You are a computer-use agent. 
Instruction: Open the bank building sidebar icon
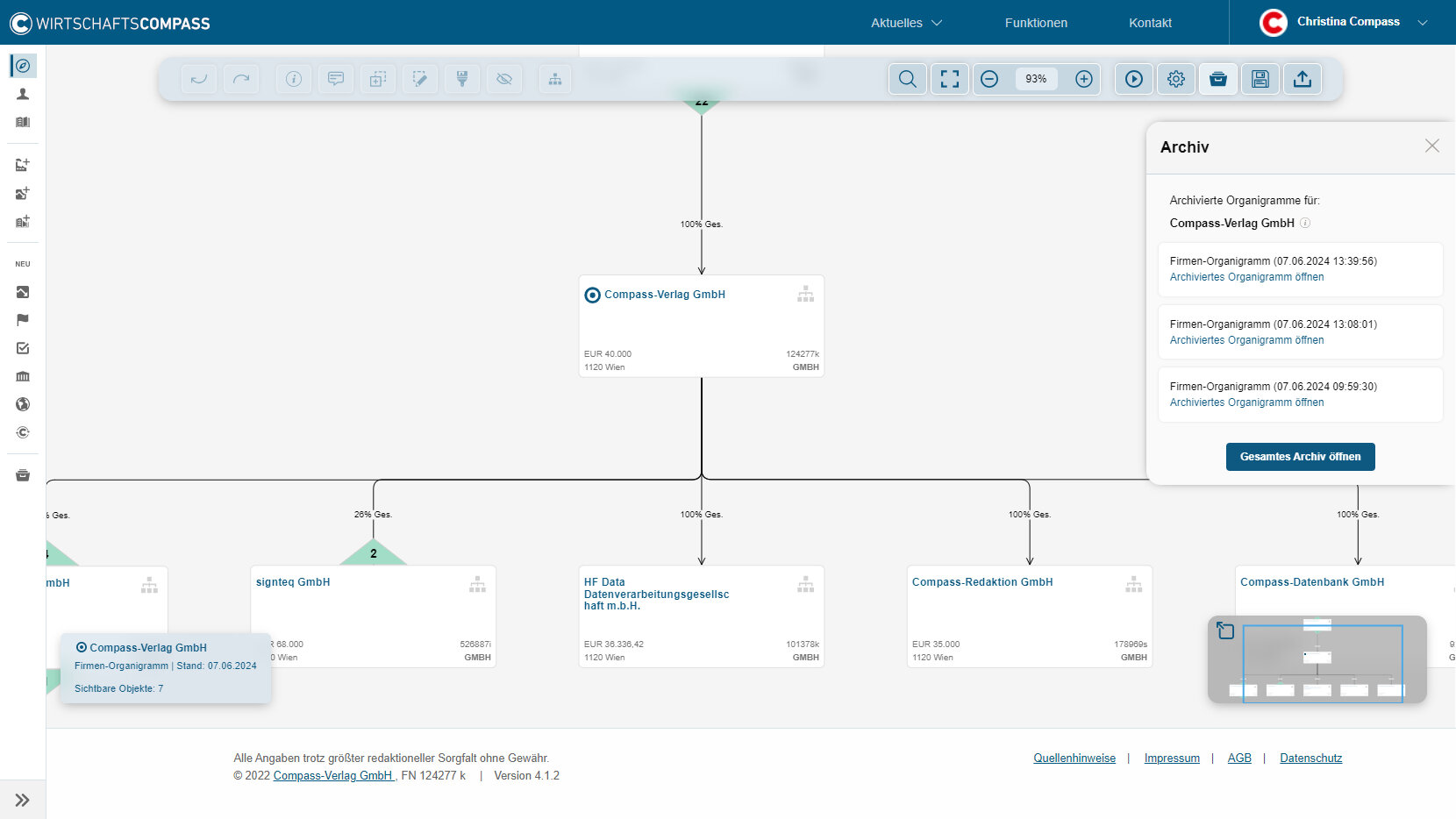tap(23, 376)
